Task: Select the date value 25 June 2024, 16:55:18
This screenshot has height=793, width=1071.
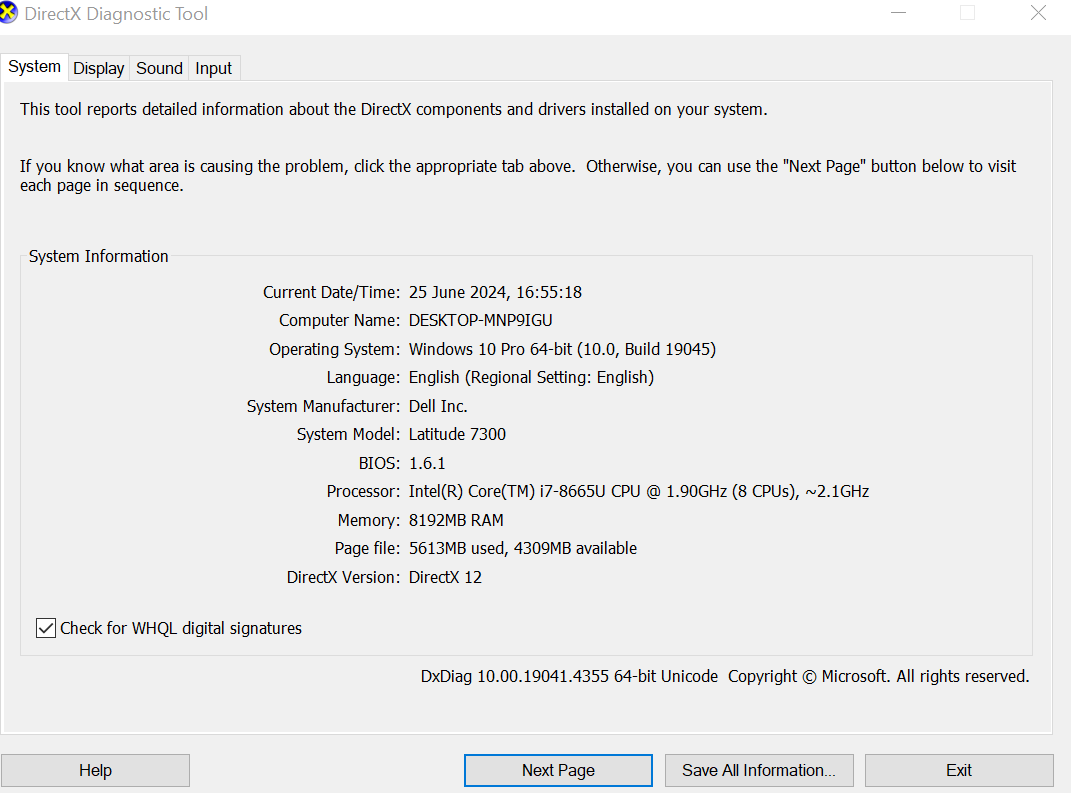Action: pyautogui.click(x=495, y=292)
